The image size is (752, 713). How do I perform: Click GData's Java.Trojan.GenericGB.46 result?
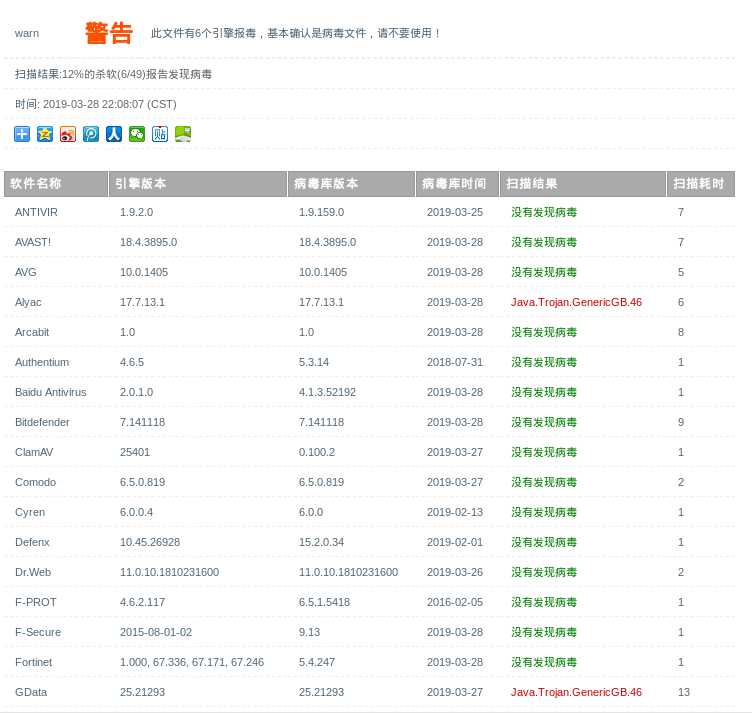coord(576,692)
